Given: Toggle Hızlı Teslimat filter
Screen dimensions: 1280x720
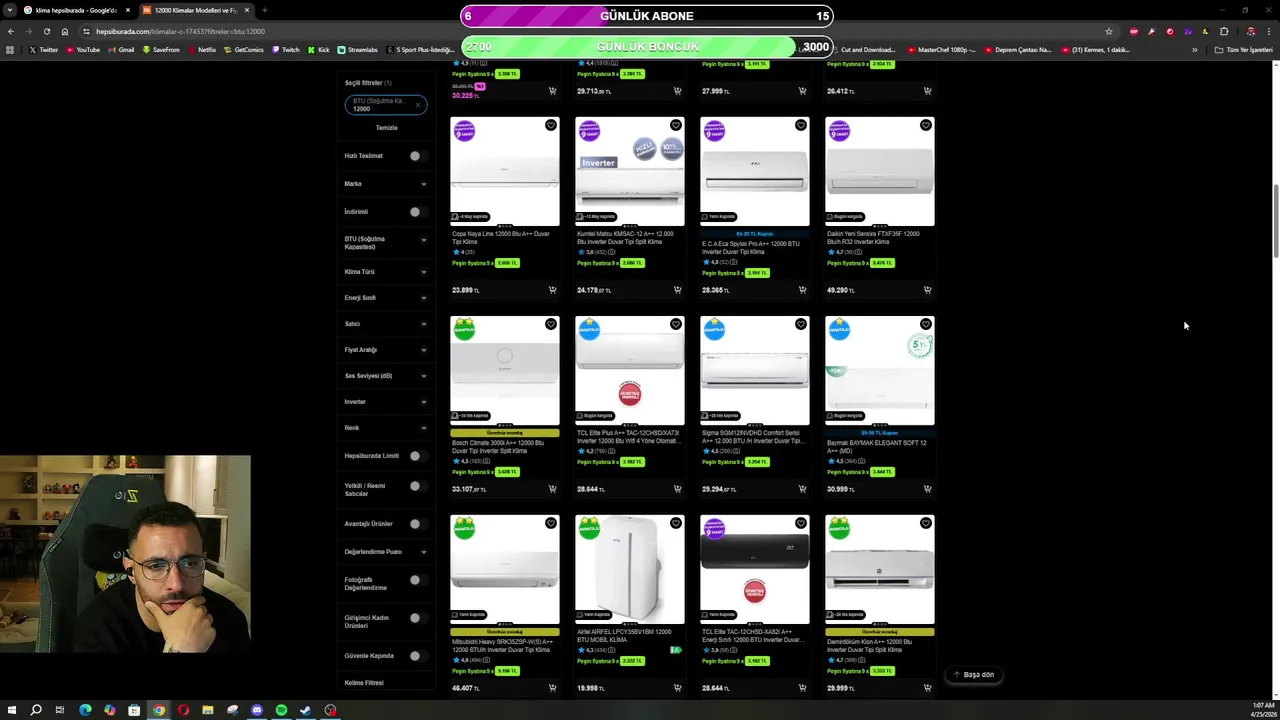Looking at the screenshot, I should click(x=417, y=156).
